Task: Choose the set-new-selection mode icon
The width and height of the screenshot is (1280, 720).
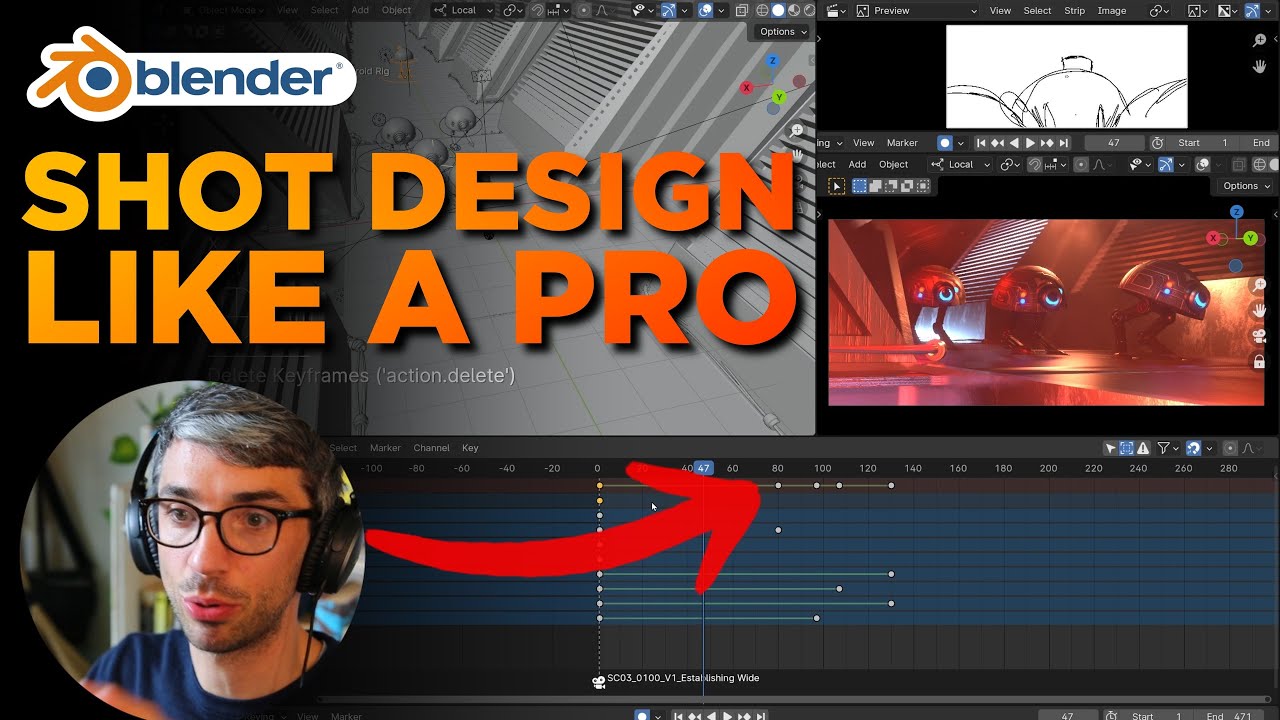Action: [857, 185]
